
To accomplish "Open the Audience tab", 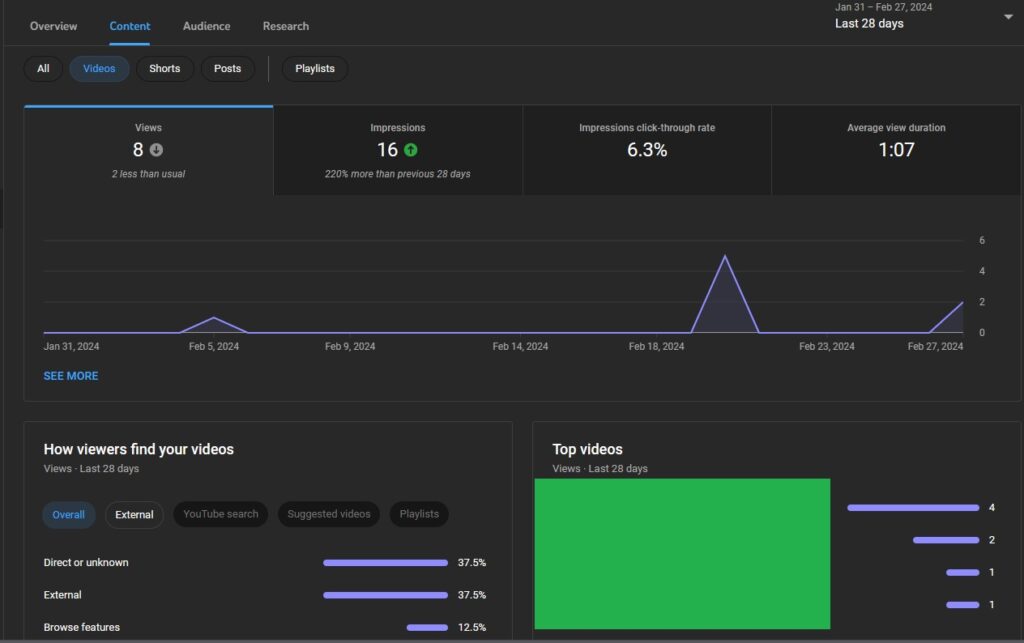I will point(206,26).
